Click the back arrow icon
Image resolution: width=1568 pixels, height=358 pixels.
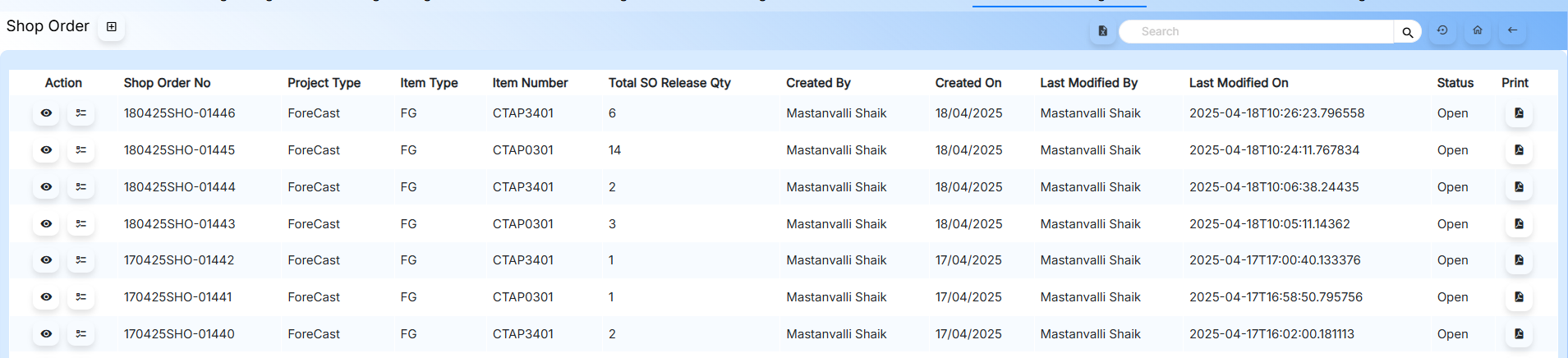pos(1512,30)
